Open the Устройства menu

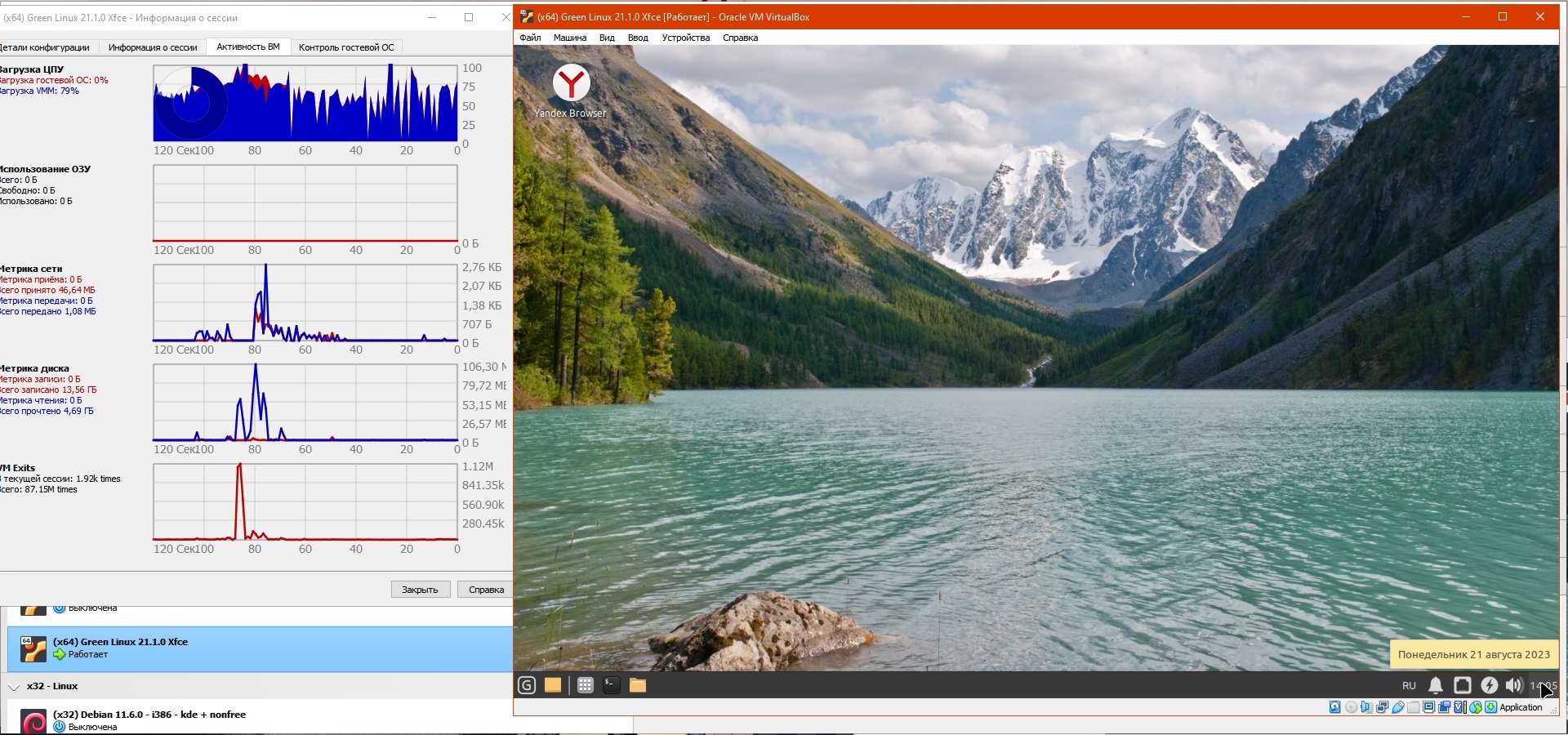coord(686,38)
